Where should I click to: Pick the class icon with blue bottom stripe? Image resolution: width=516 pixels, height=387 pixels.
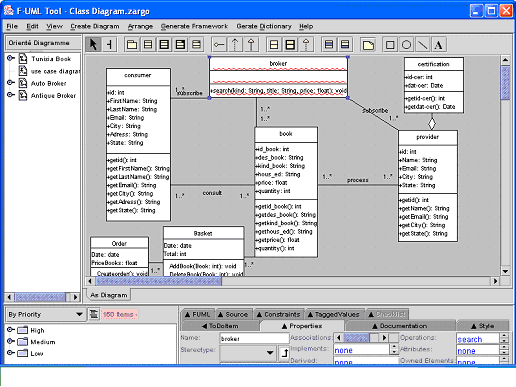tap(345, 44)
